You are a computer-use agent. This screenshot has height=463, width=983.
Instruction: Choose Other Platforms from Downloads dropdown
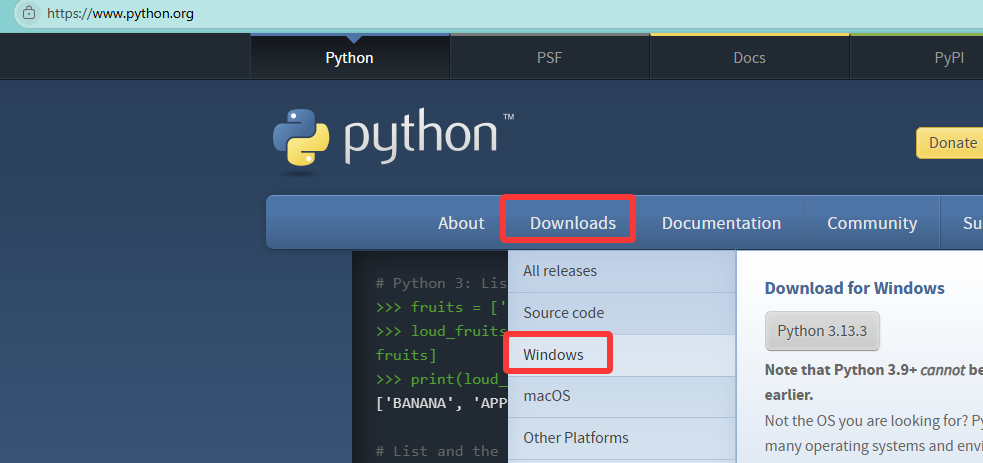click(x=621, y=438)
